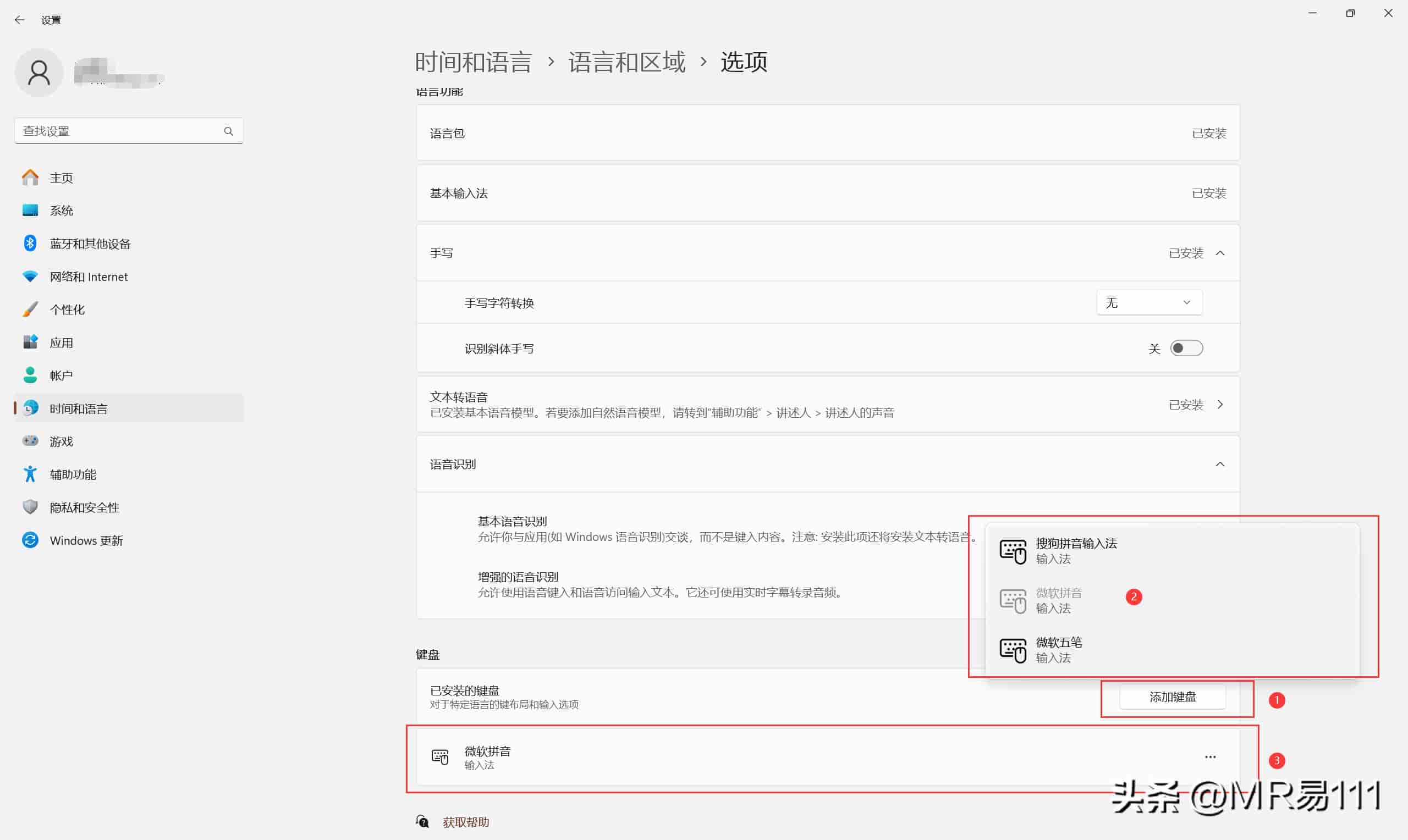Image resolution: width=1408 pixels, height=840 pixels.
Task: Select 个性化 paintbrush icon
Action: 30,309
